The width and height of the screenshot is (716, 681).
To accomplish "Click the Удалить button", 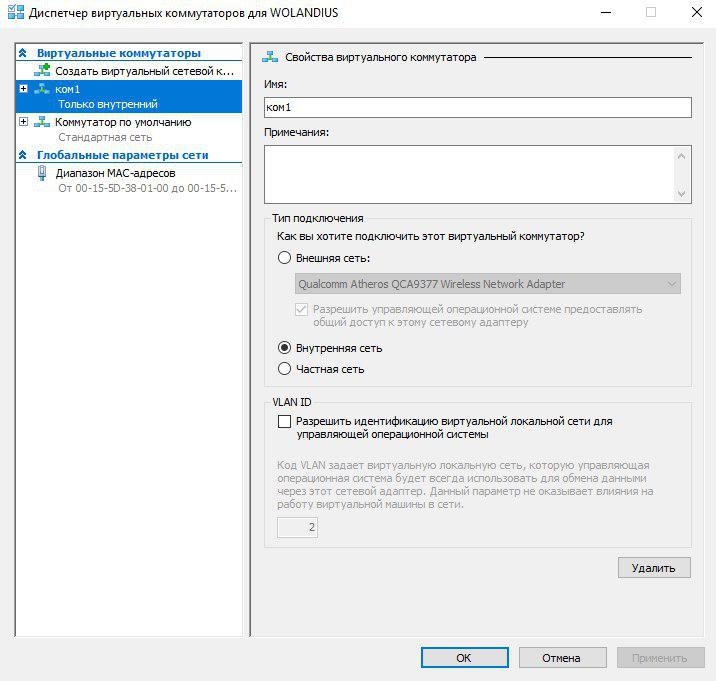I will click(654, 568).
